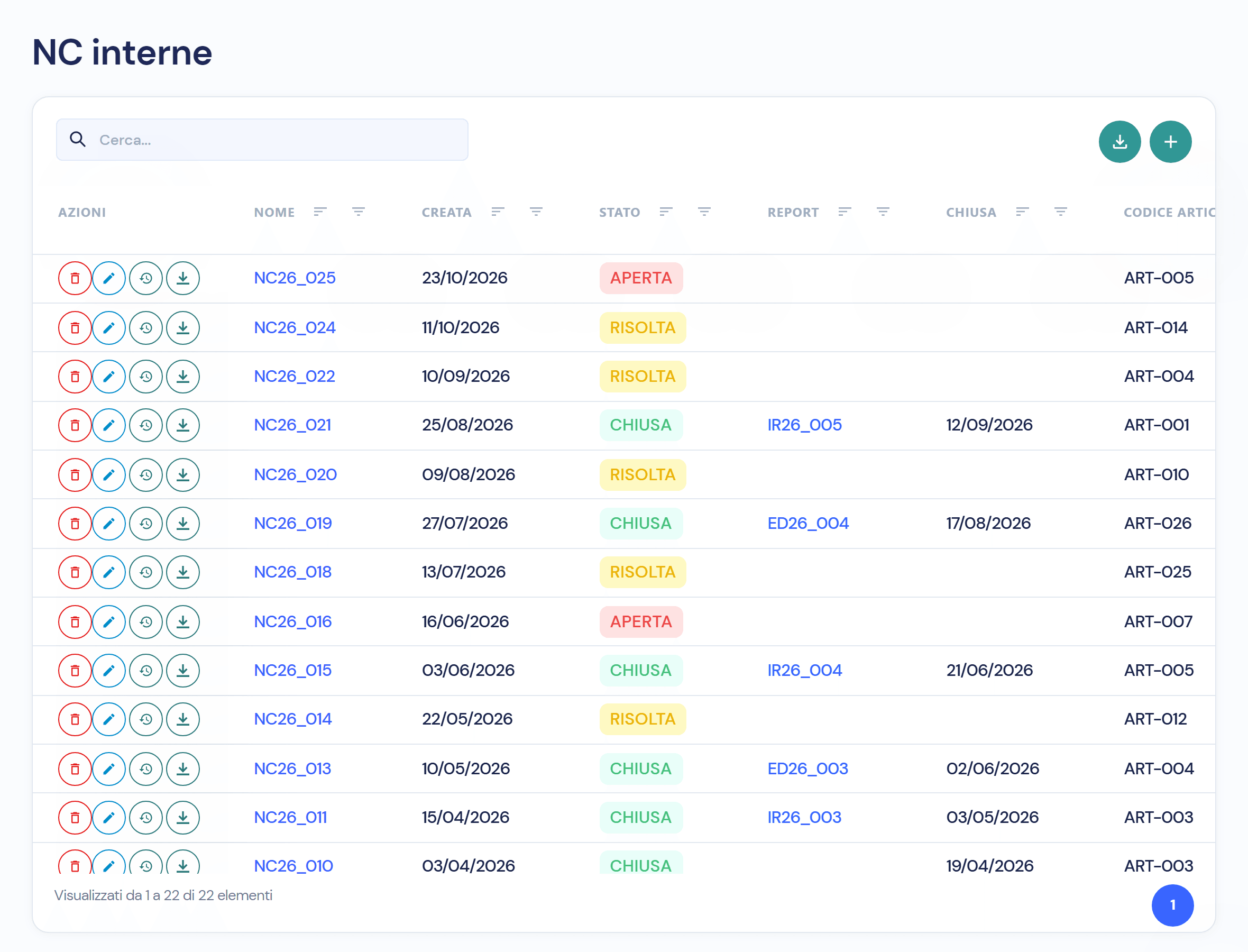
Task: Click the RISOLTA badge of NC26_024
Action: tap(643, 328)
